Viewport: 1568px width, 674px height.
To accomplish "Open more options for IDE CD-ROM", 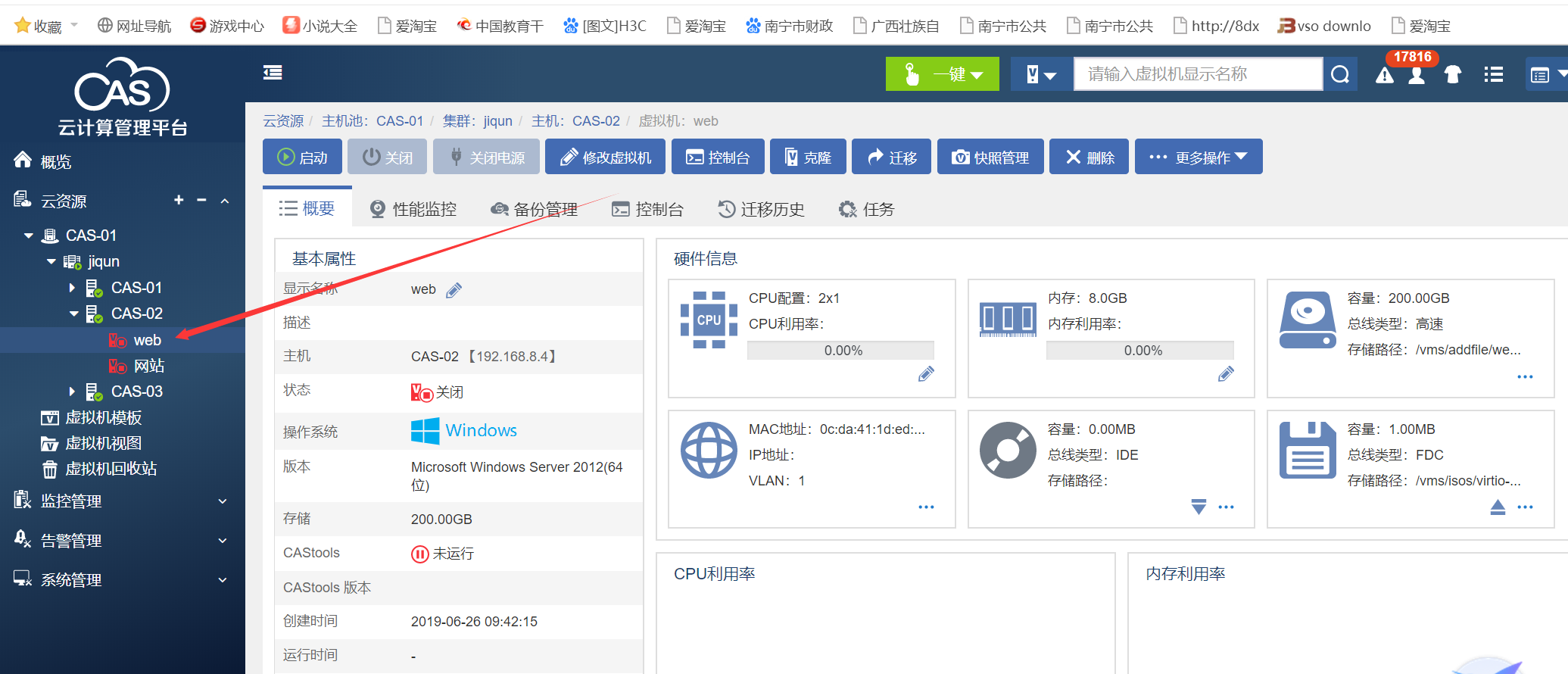I will [1226, 507].
